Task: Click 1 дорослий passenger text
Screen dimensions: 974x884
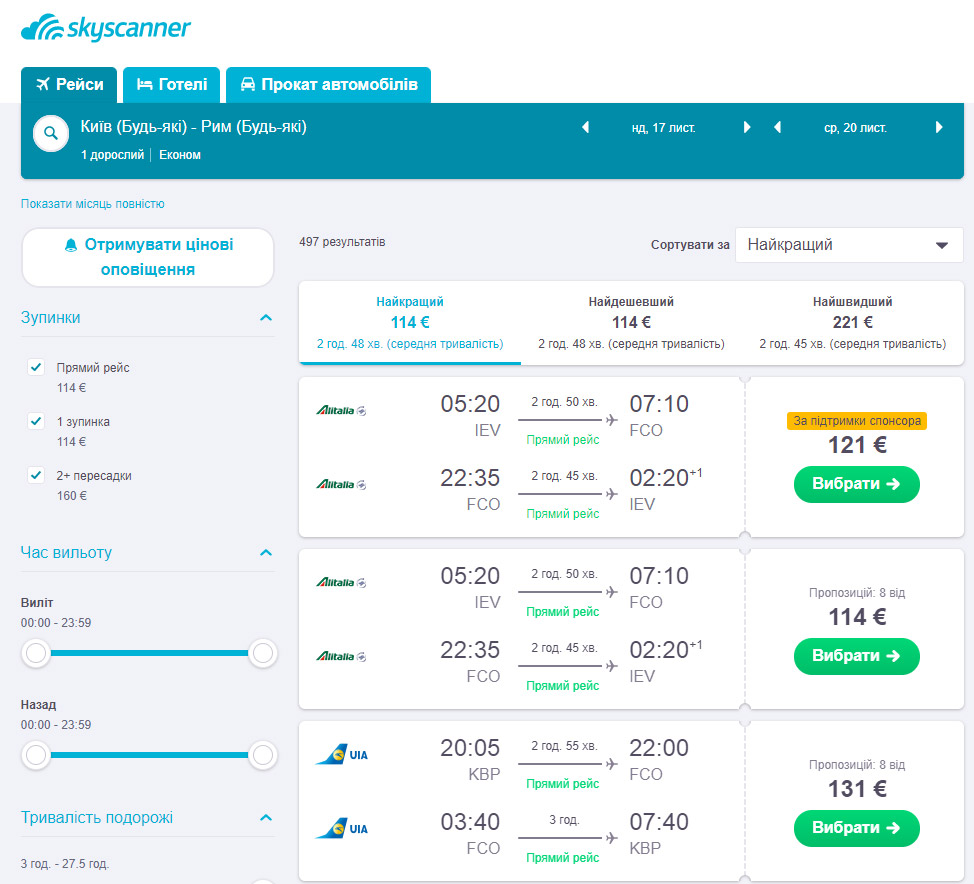Action: pos(112,155)
